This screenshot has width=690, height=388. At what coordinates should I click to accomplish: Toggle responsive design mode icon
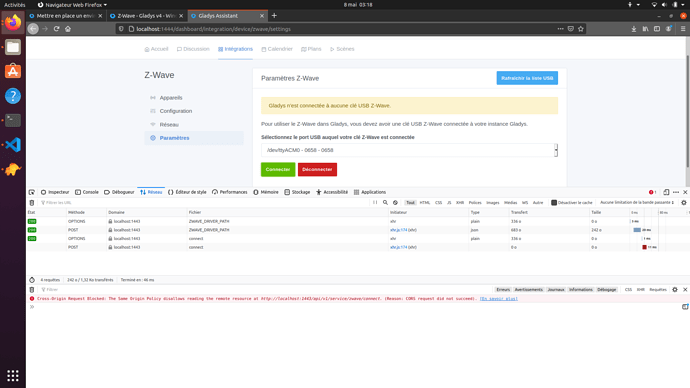point(666,192)
